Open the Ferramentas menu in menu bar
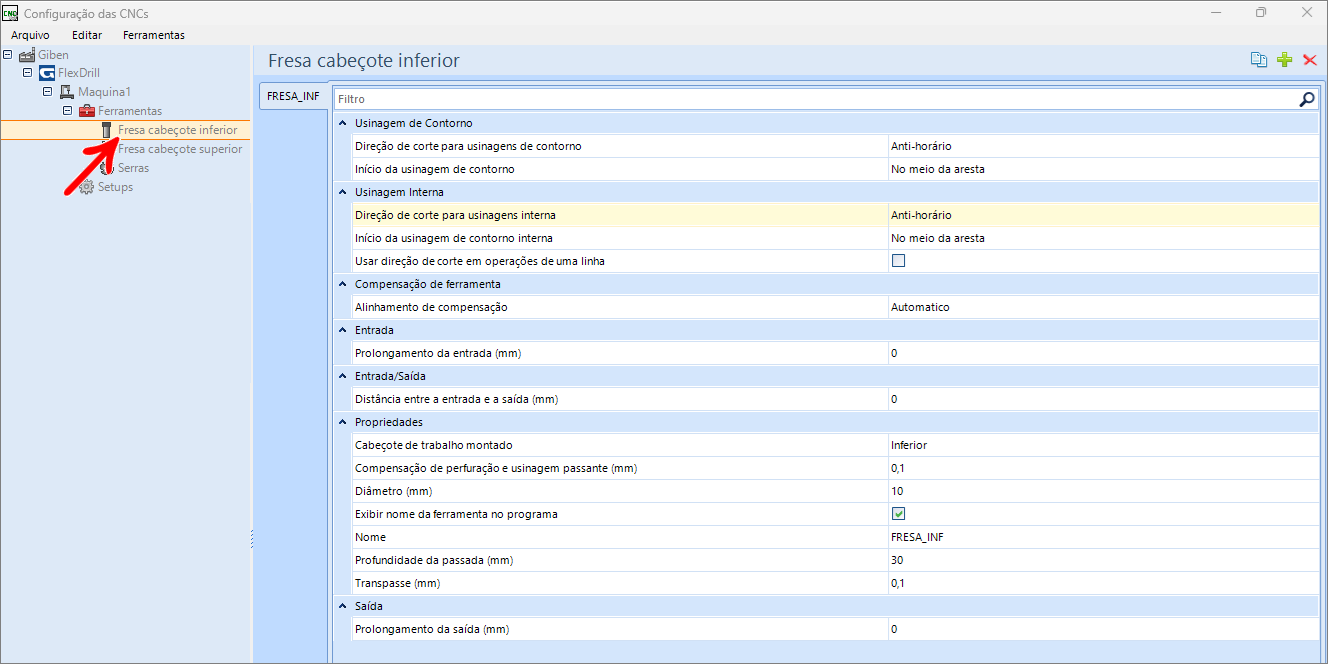This screenshot has width=1330, height=665. pyautogui.click(x=153, y=35)
